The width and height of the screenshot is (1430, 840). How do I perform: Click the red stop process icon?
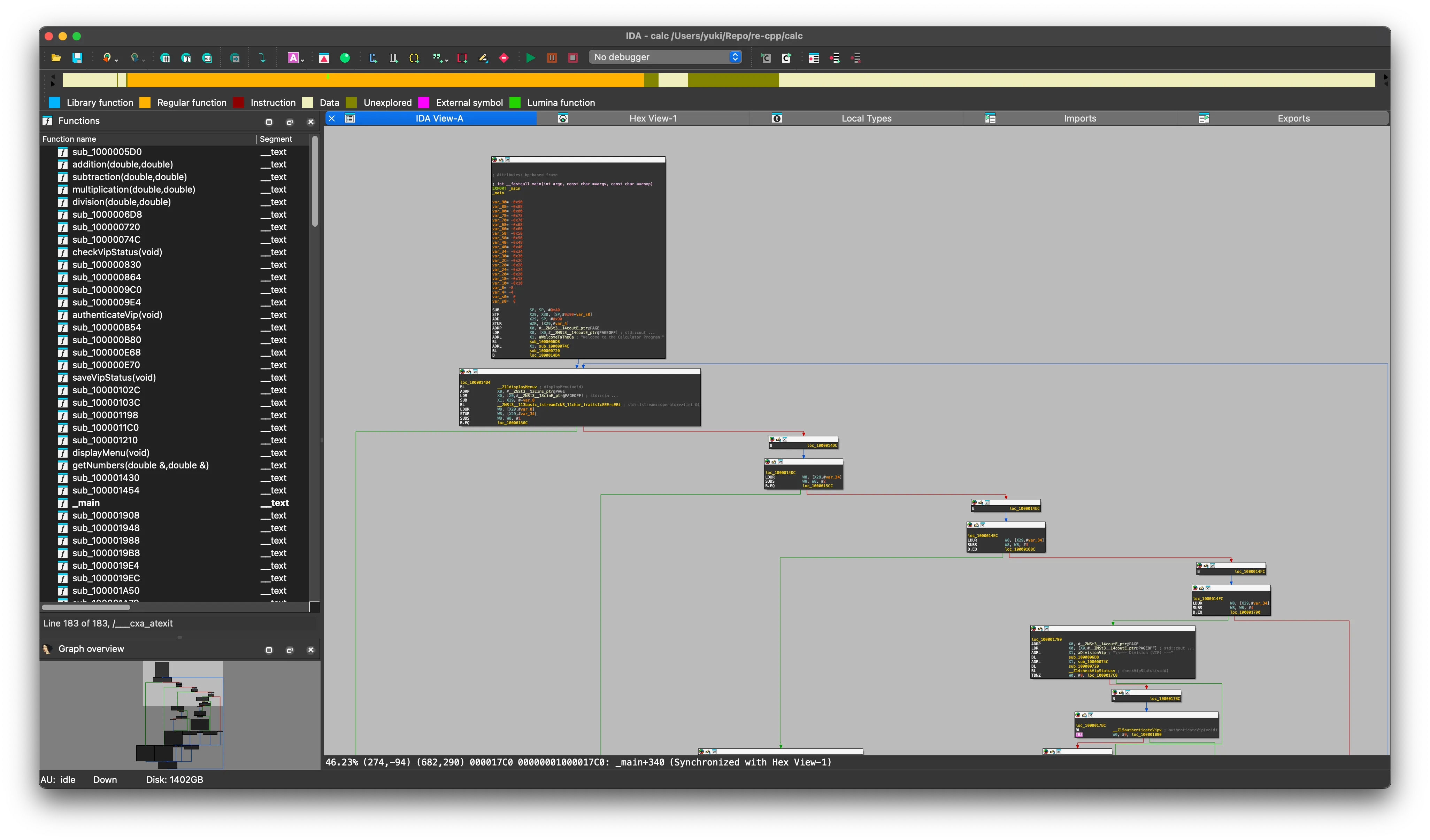click(x=572, y=58)
